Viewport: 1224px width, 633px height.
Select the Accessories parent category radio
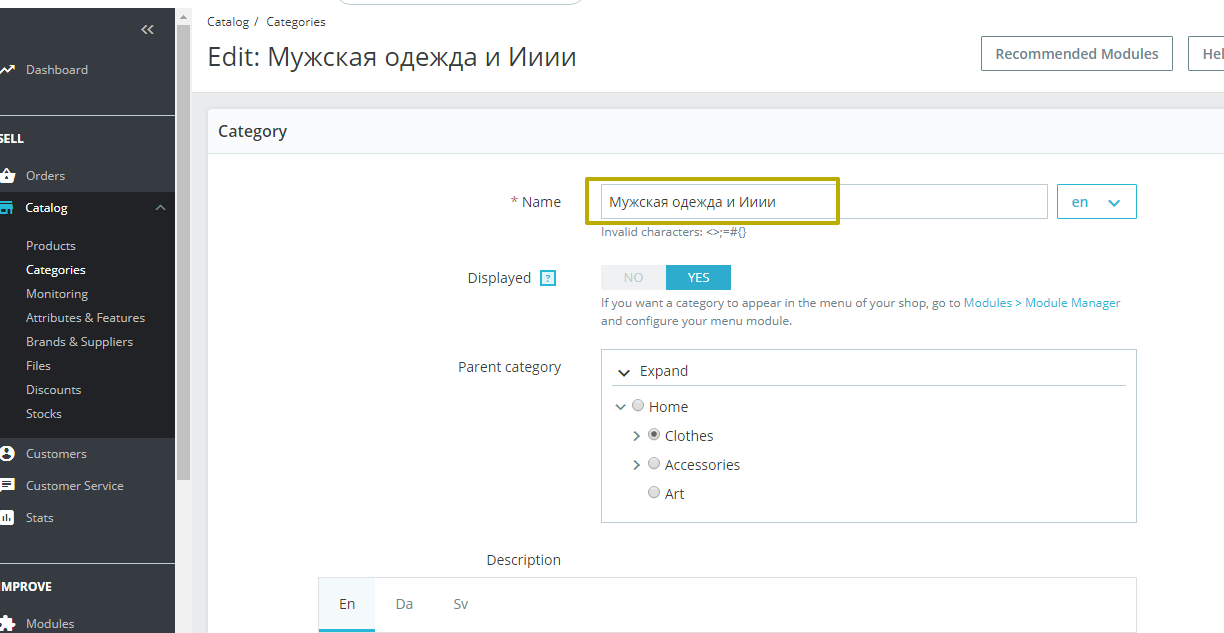tap(654, 464)
